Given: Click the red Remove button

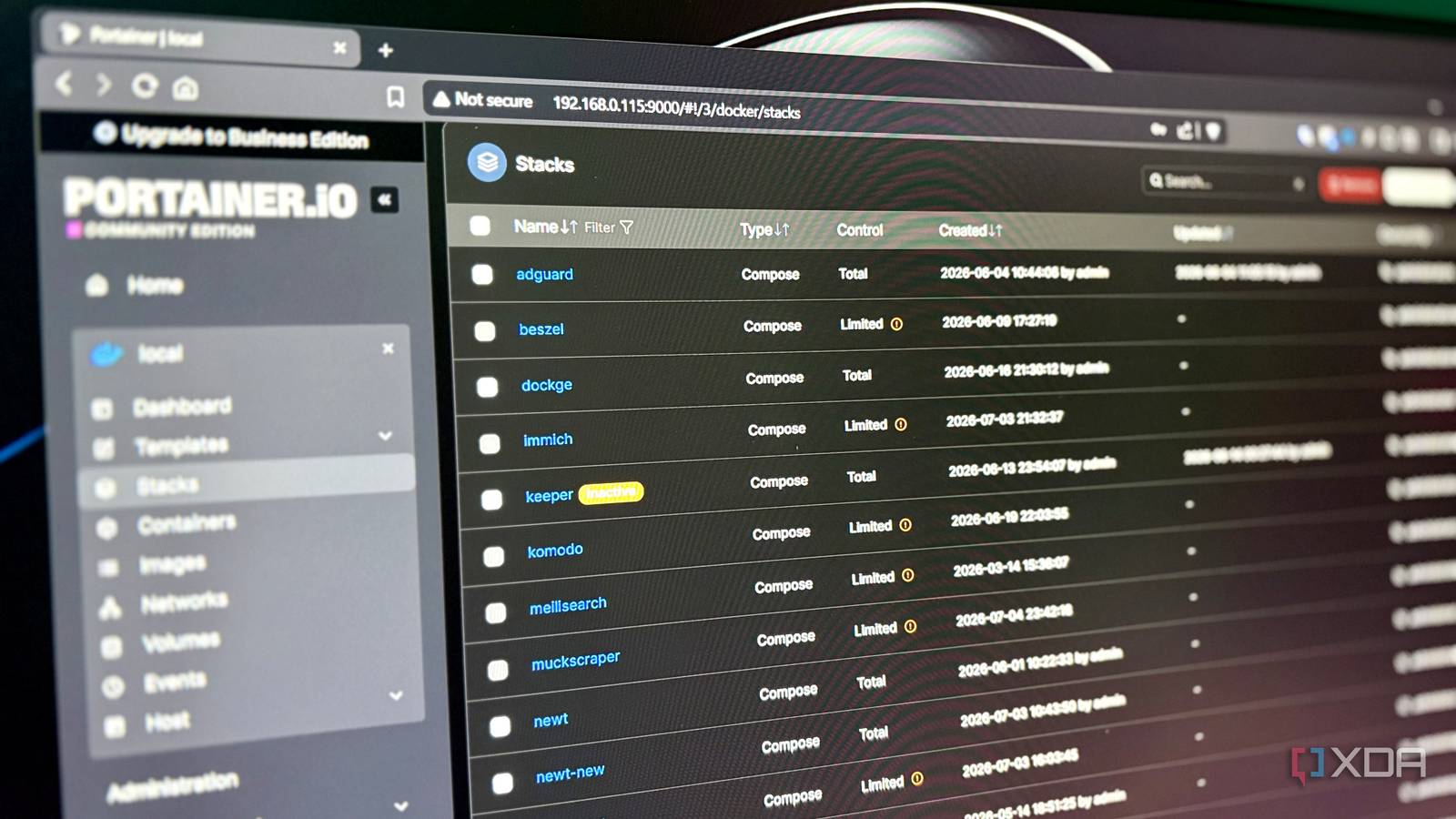Looking at the screenshot, I should [1350, 185].
